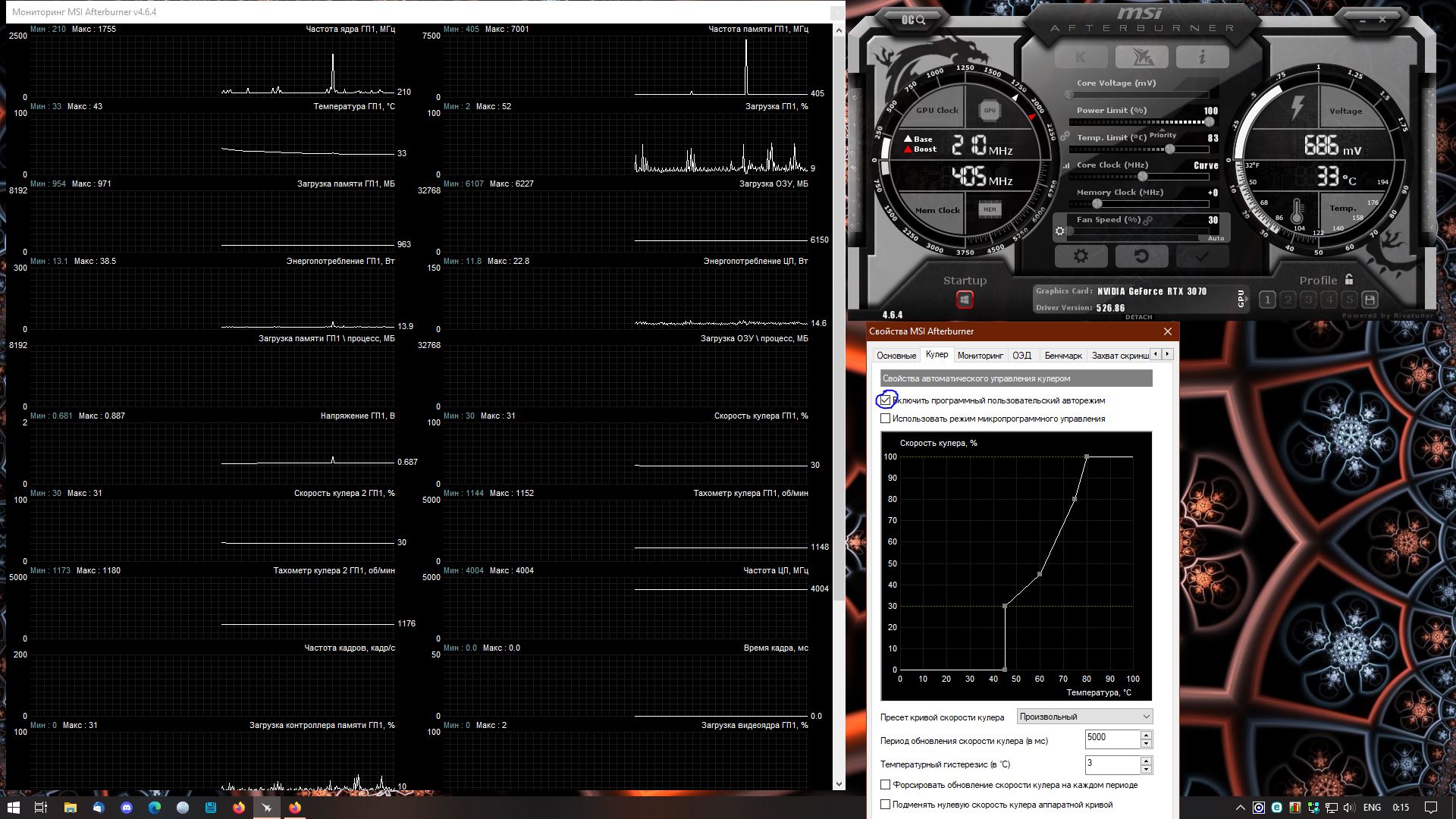1456x819 pixels.
Task: Check force fan speed update every period
Action: point(885,785)
